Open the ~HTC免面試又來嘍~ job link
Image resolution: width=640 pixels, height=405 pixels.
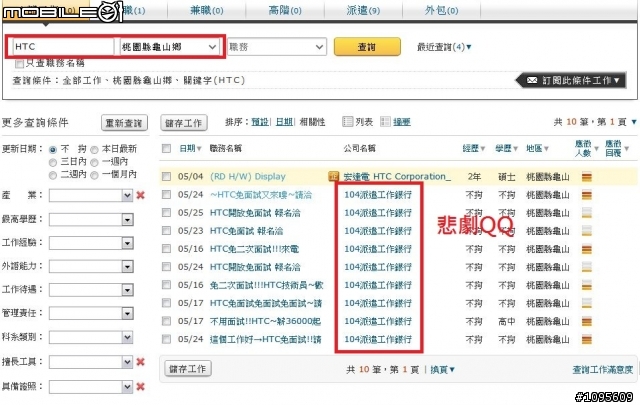tap(260, 195)
